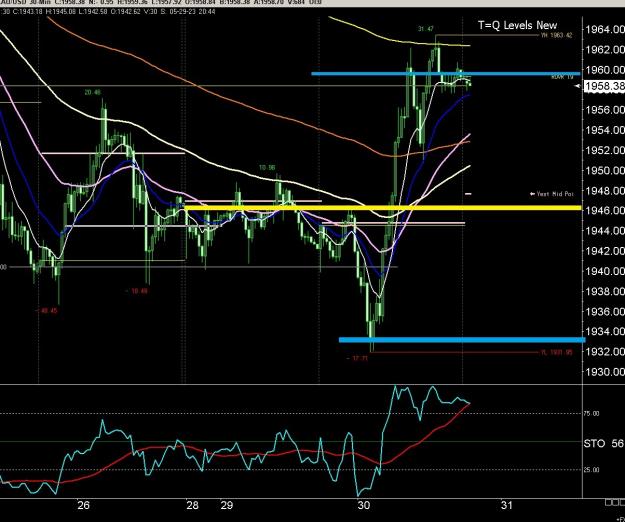Click date label 26 on time axis

tap(83, 506)
